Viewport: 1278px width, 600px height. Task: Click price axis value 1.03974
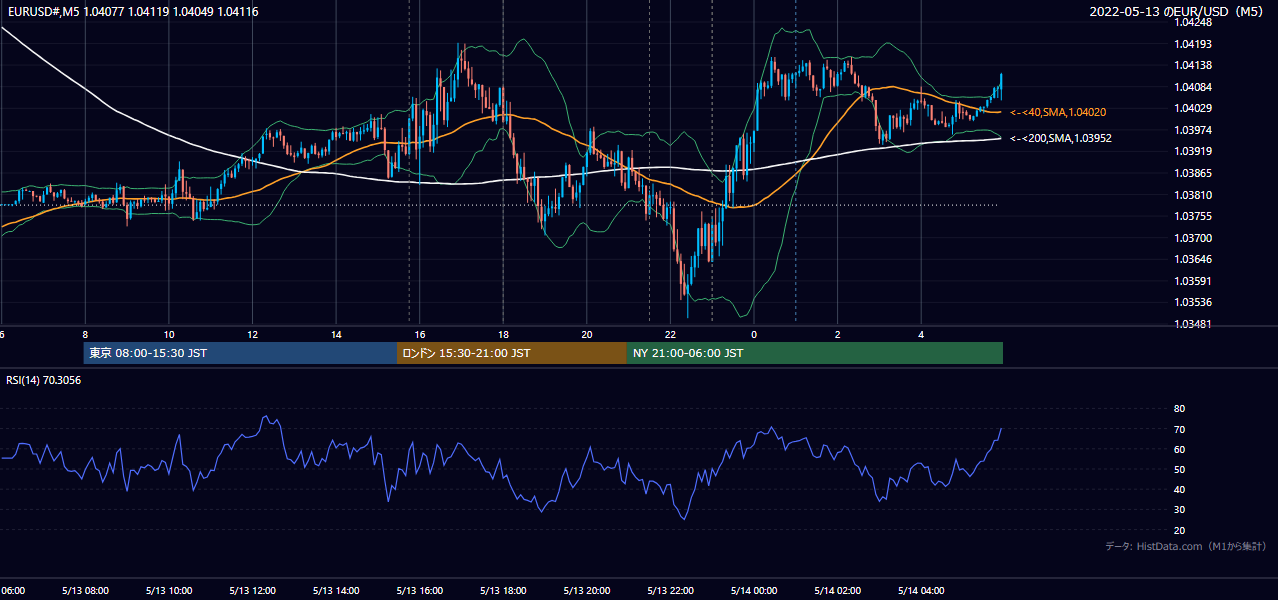1192,130
